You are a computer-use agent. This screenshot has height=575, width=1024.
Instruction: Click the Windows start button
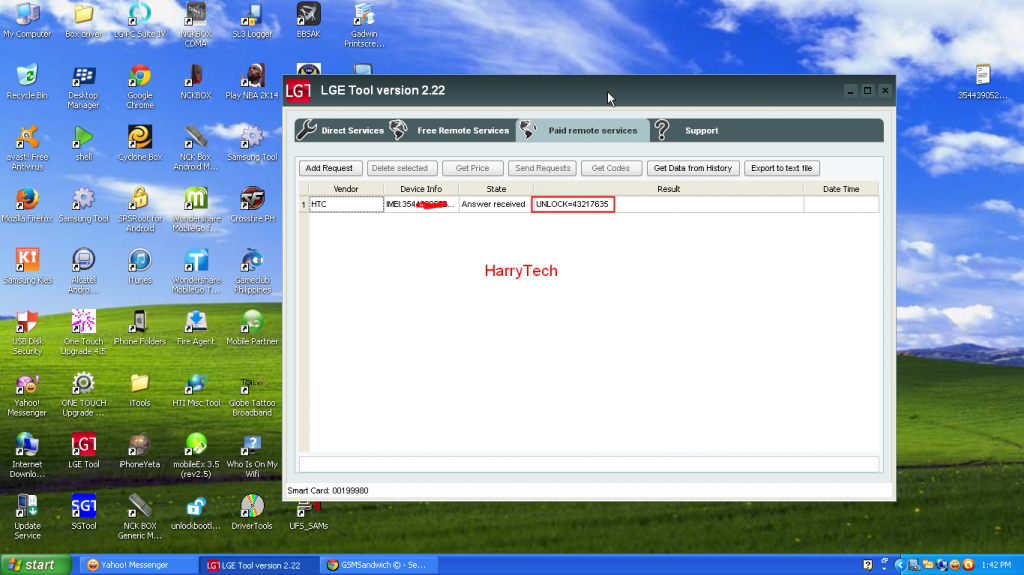point(35,565)
